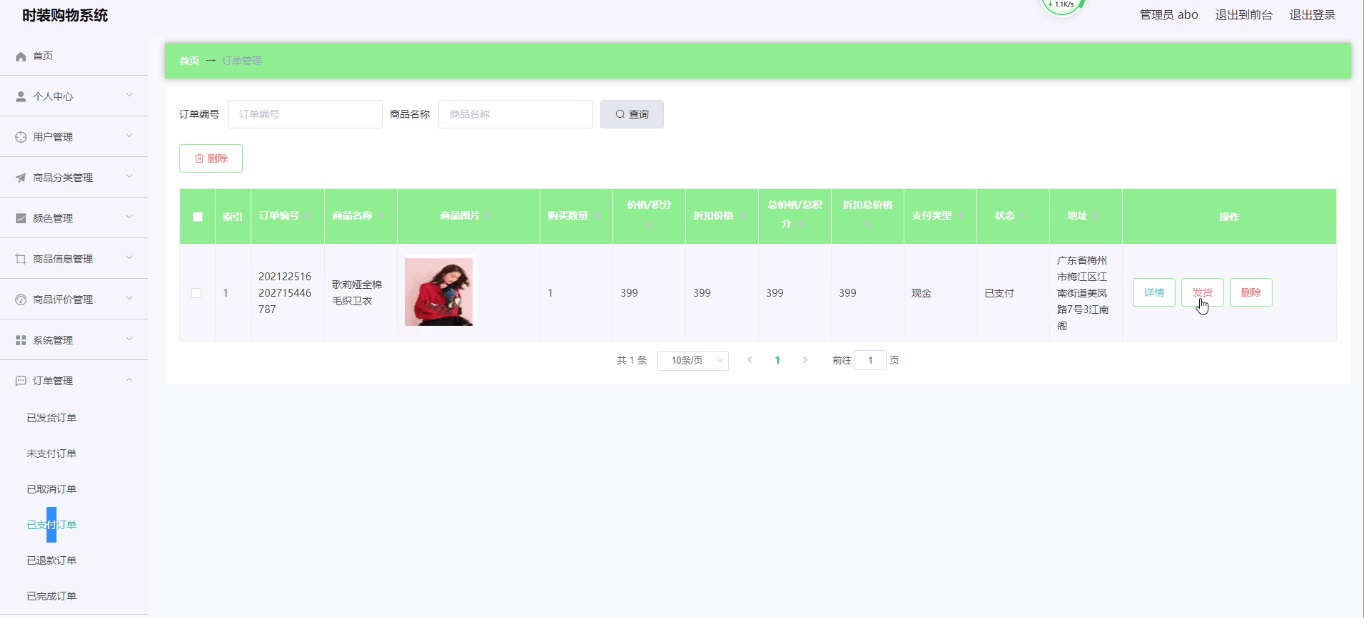Sort by 支付类型 column arrows
Image resolution: width=1364 pixels, height=618 pixels.
962,216
